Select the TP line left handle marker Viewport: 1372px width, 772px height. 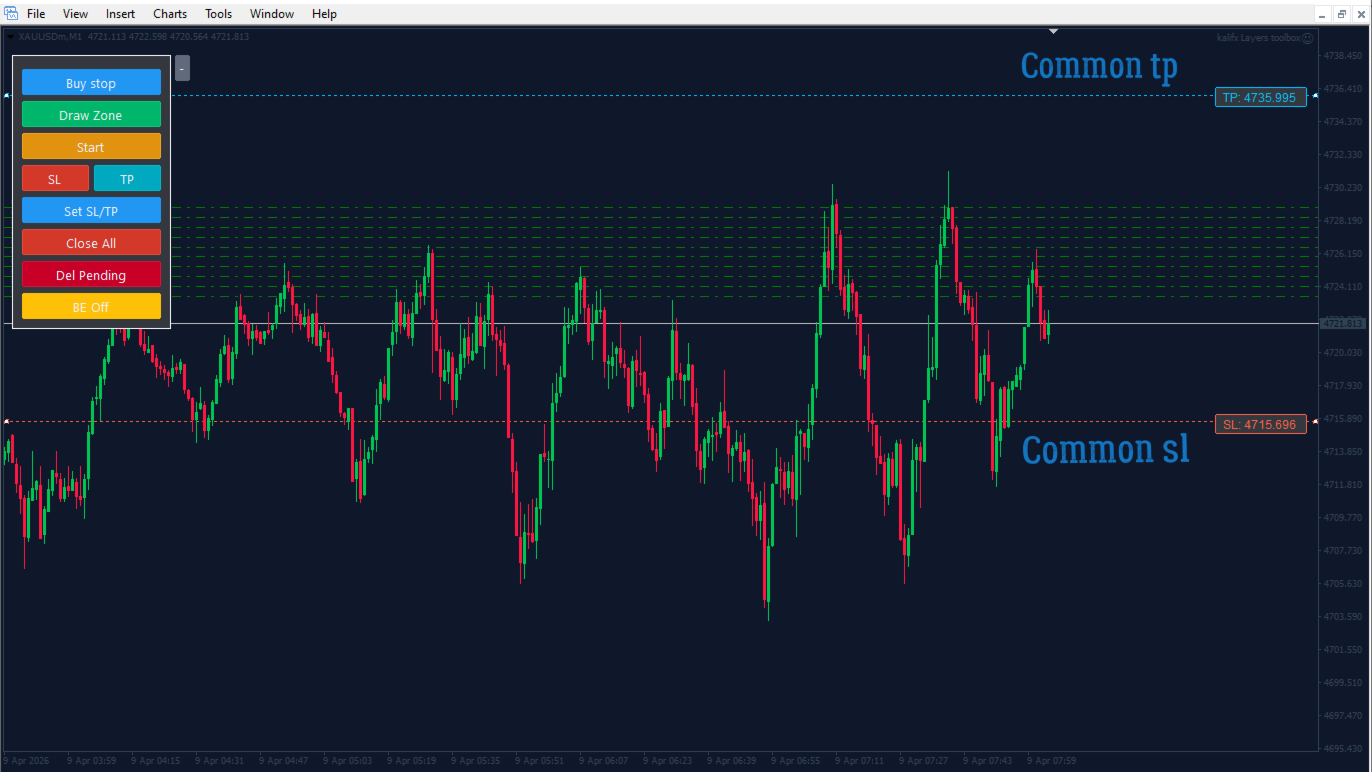[x=6, y=95]
